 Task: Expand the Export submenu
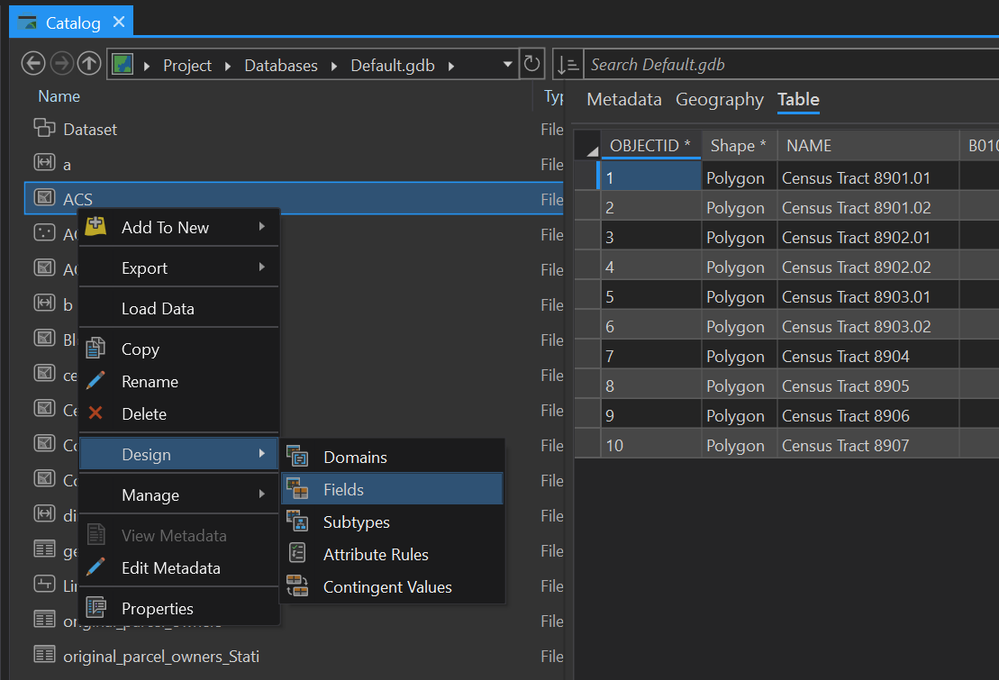262,268
